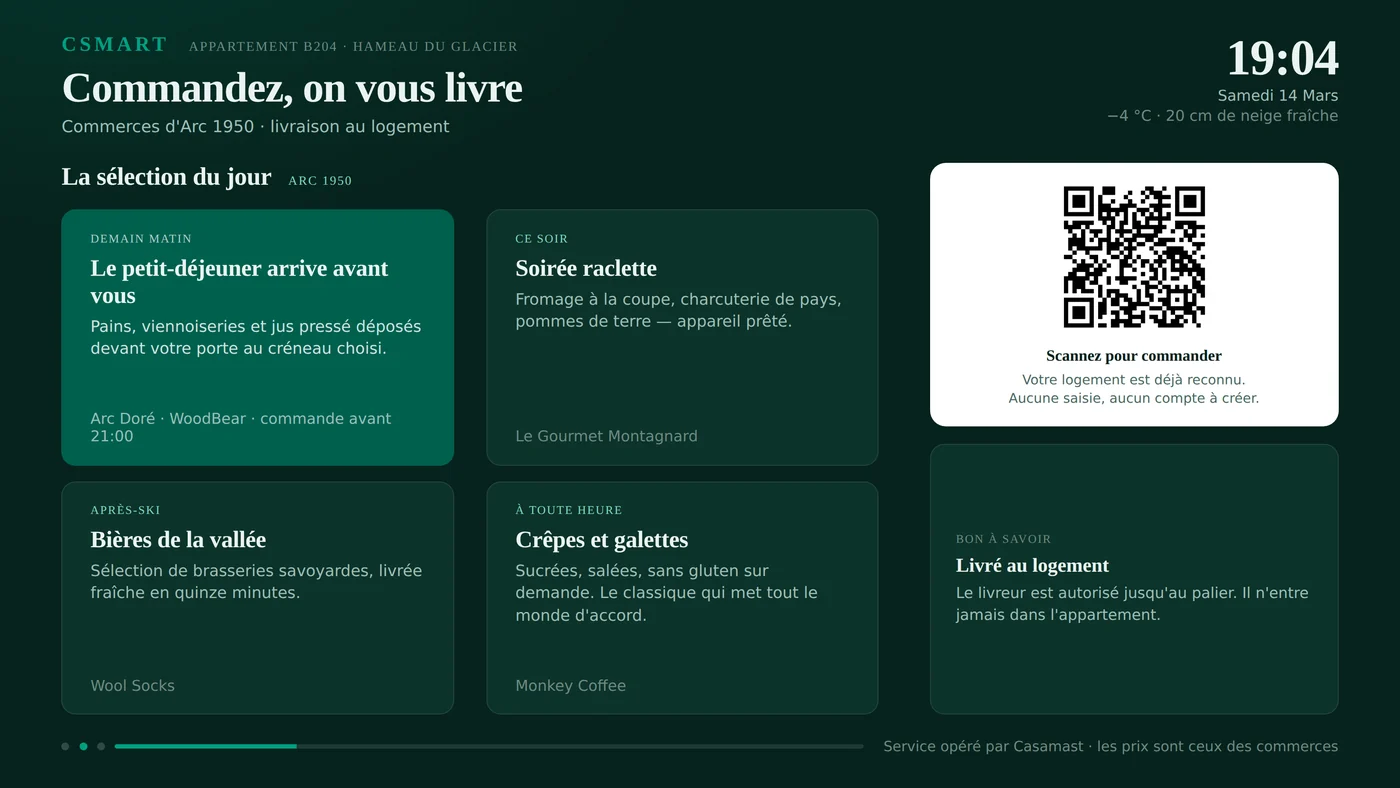1400x788 pixels.
Task: Click the "Service opéré par Casamast" footer note
Action: coord(1111,747)
